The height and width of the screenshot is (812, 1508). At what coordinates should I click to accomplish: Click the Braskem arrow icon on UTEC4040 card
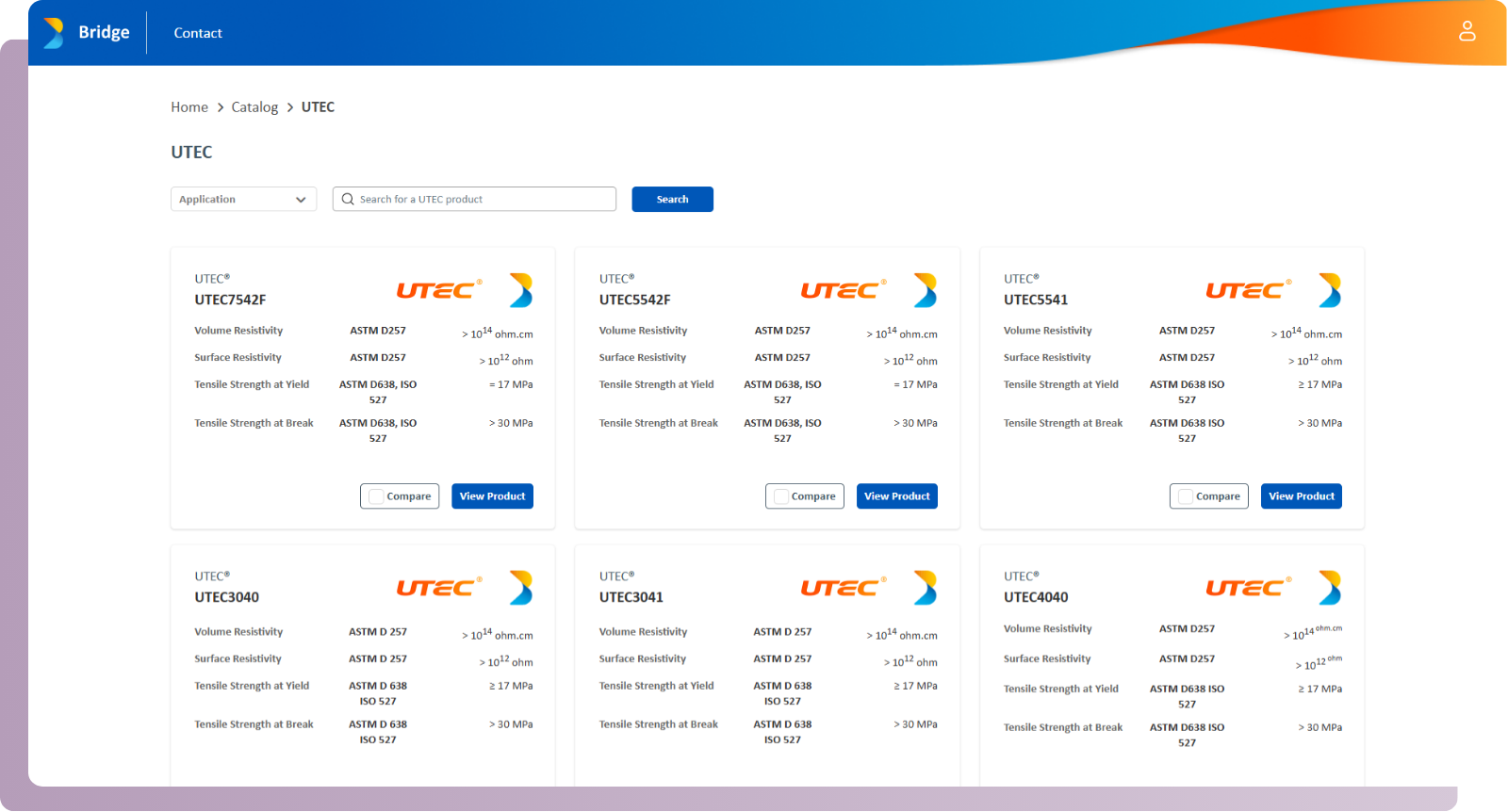[1330, 588]
